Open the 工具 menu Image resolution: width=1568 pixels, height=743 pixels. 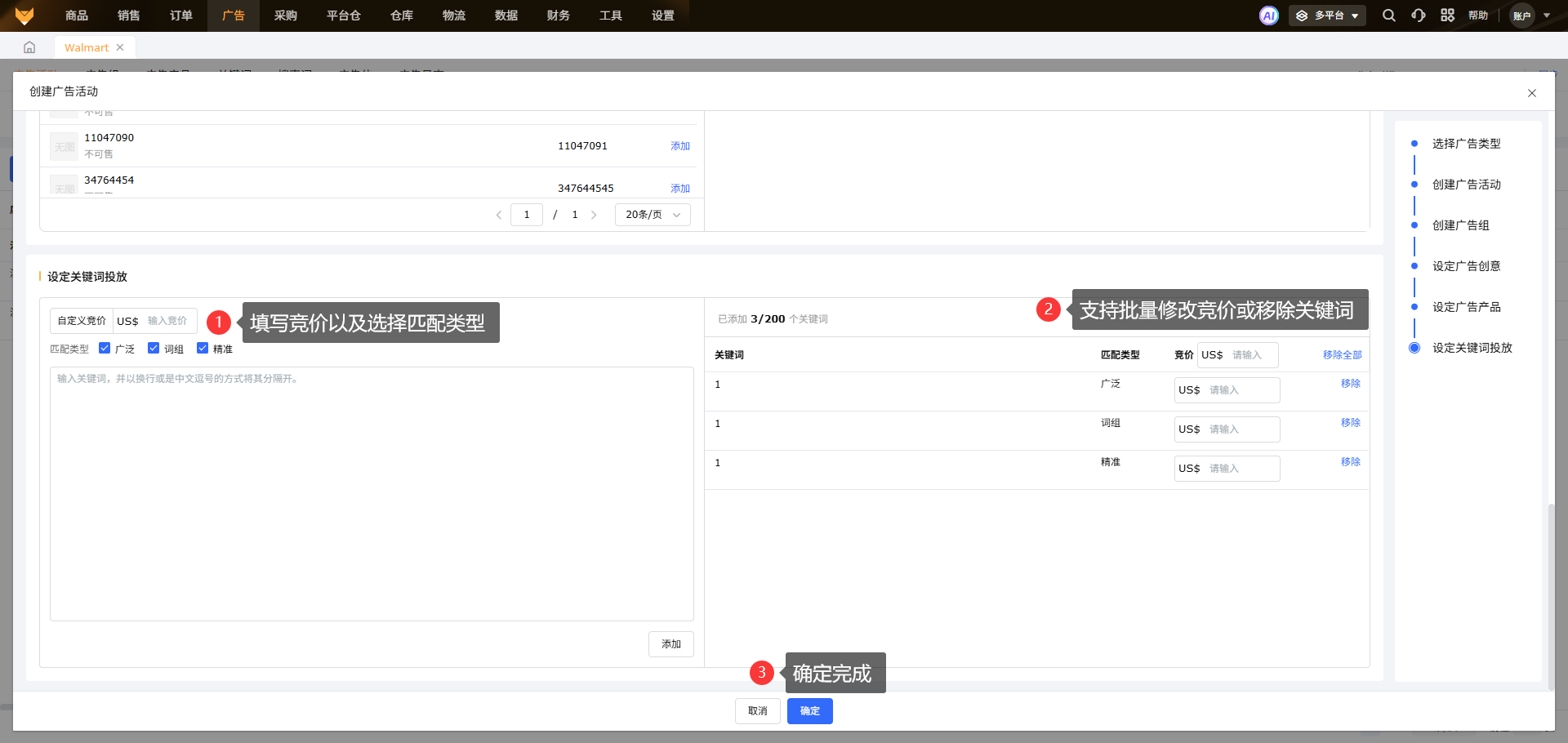611,16
